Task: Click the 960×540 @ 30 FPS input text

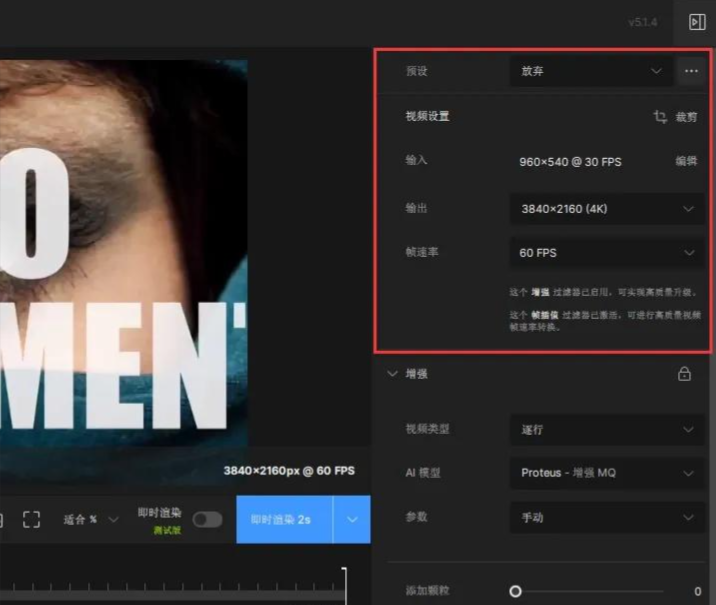Action: [x=570, y=162]
